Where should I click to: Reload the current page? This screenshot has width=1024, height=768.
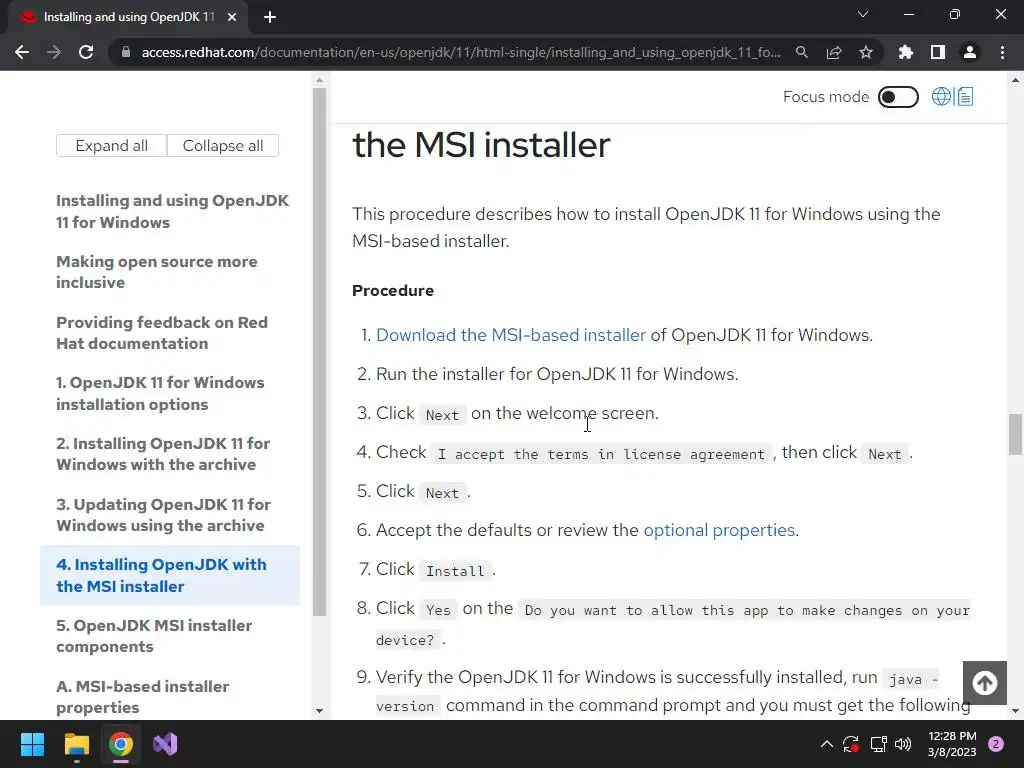click(x=86, y=52)
